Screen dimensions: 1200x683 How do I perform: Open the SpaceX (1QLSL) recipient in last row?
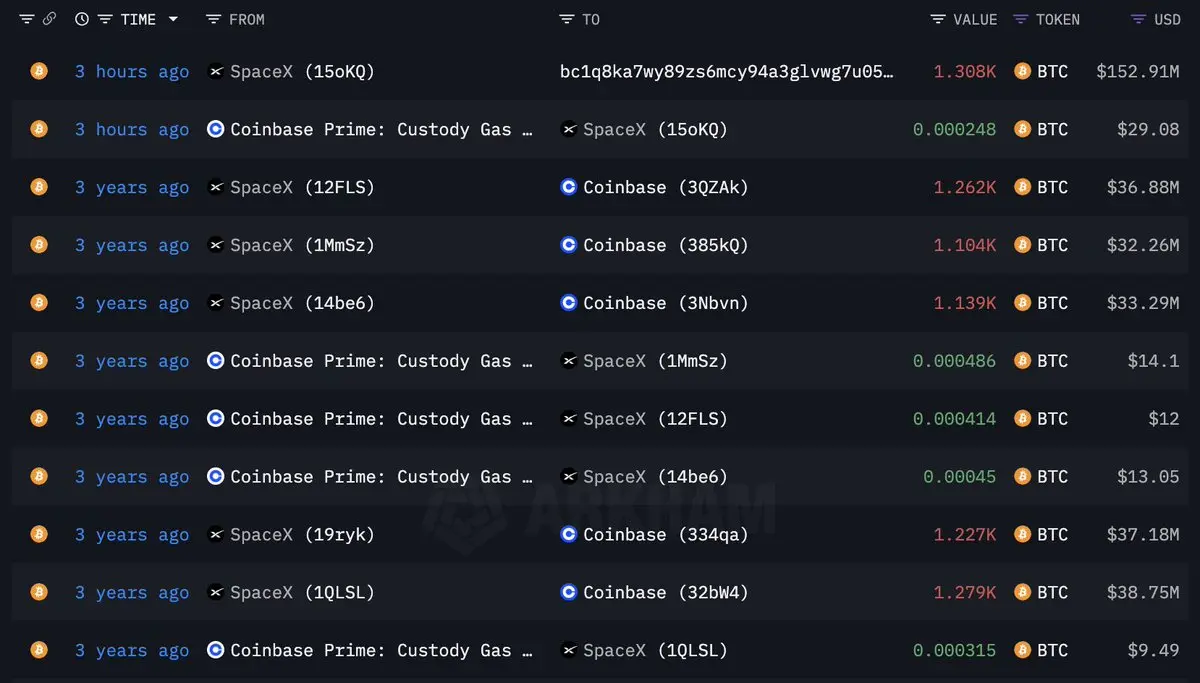[x=644, y=651]
